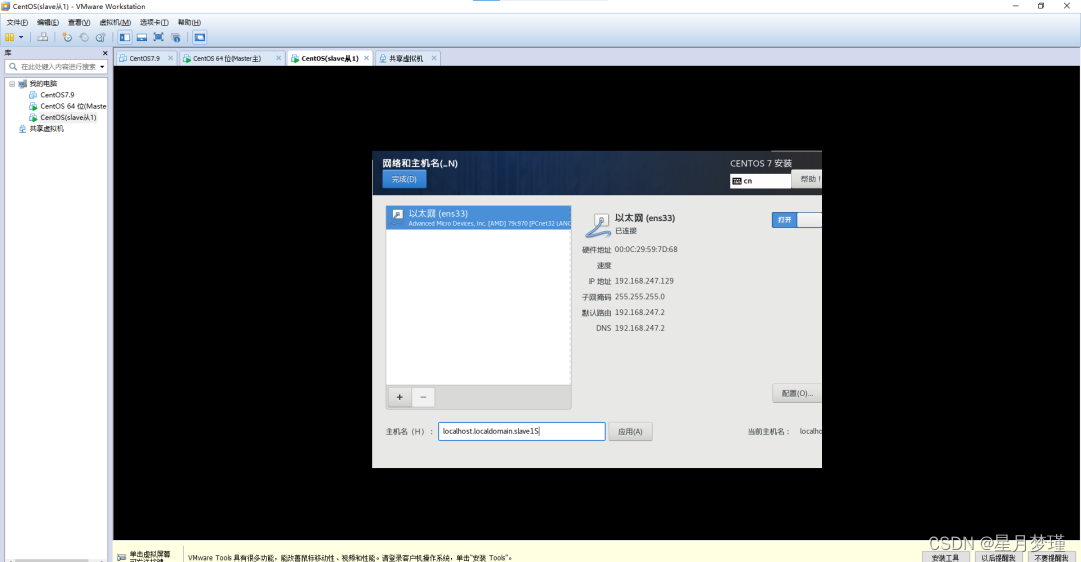Collapse the 我的电脑 tree node
The height and width of the screenshot is (562, 1081).
pos(12,83)
